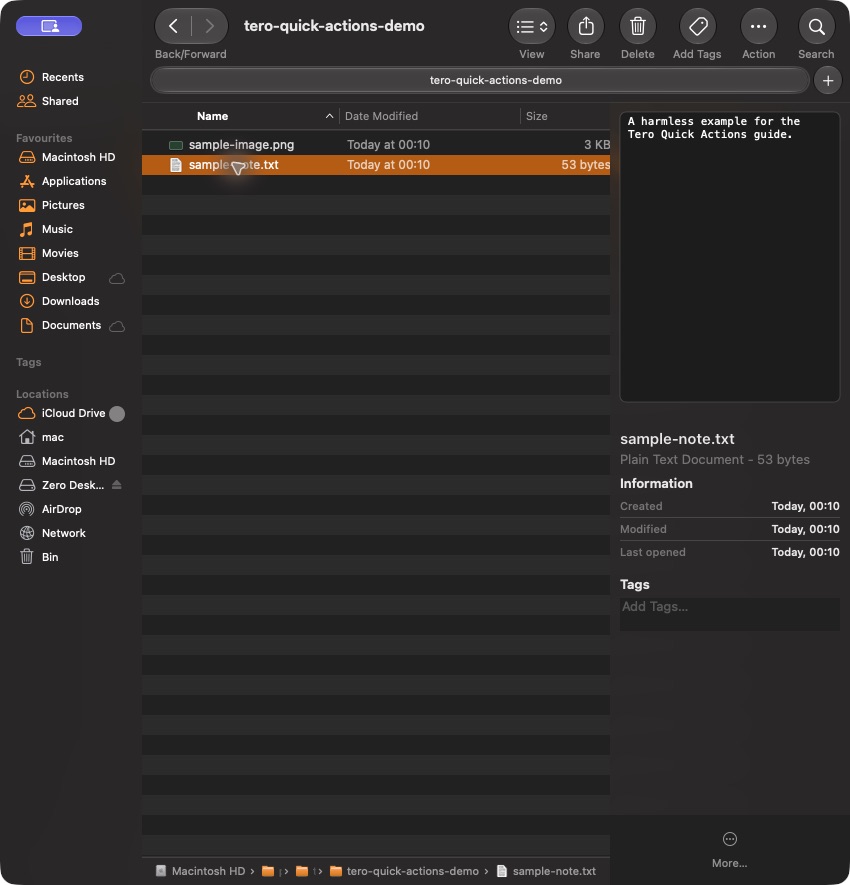Click the Created date value Today, 00:10
Image resolution: width=850 pixels, height=885 pixels.
805,506
